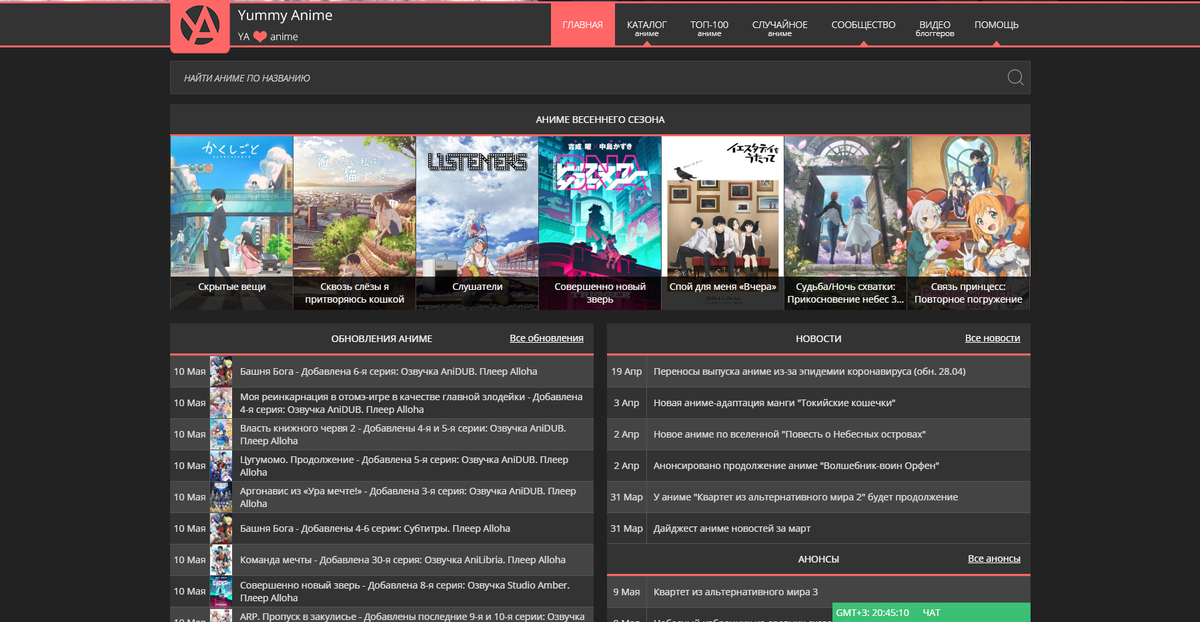Open the Совершенно новый зверь poster
The height and width of the screenshot is (622, 1200).
[600, 223]
